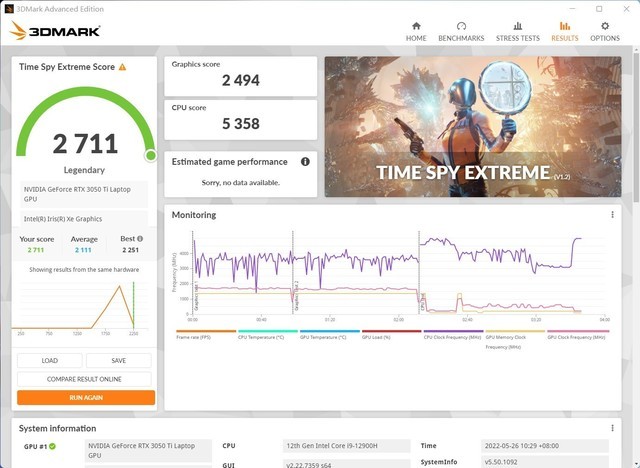Viewport: 640px width, 468px height.
Task: Click the SAVE button
Action: (118, 361)
